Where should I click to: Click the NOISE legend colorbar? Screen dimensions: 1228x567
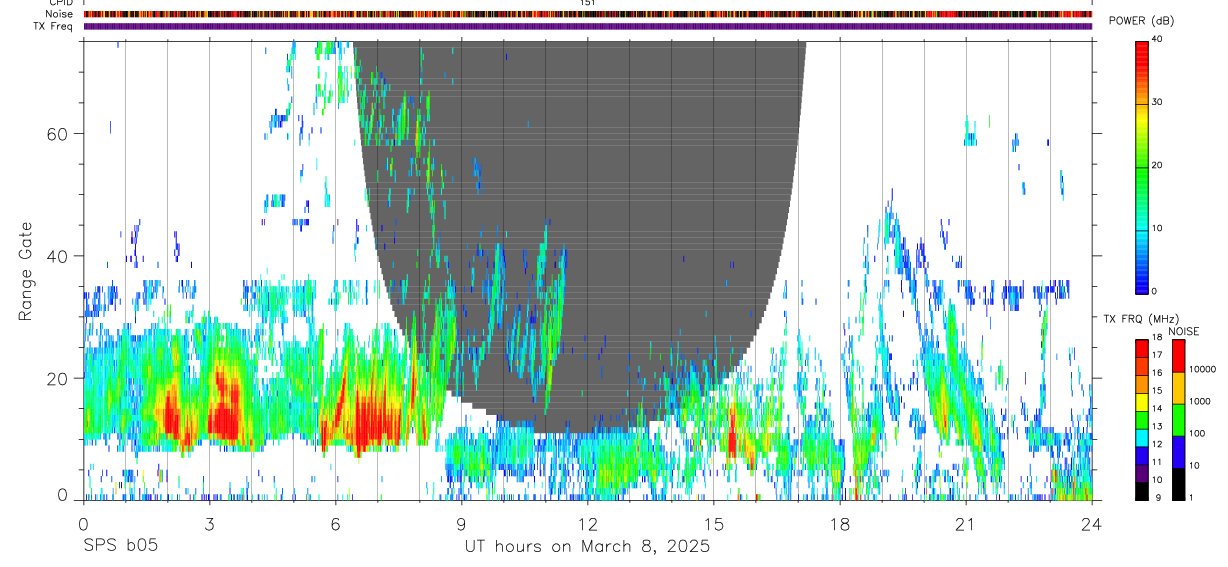coord(1178,420)
